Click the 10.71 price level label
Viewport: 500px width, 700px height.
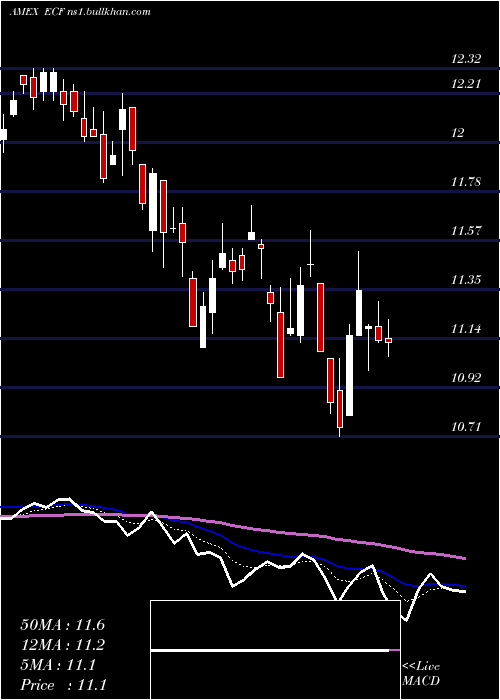pos(466,427)
